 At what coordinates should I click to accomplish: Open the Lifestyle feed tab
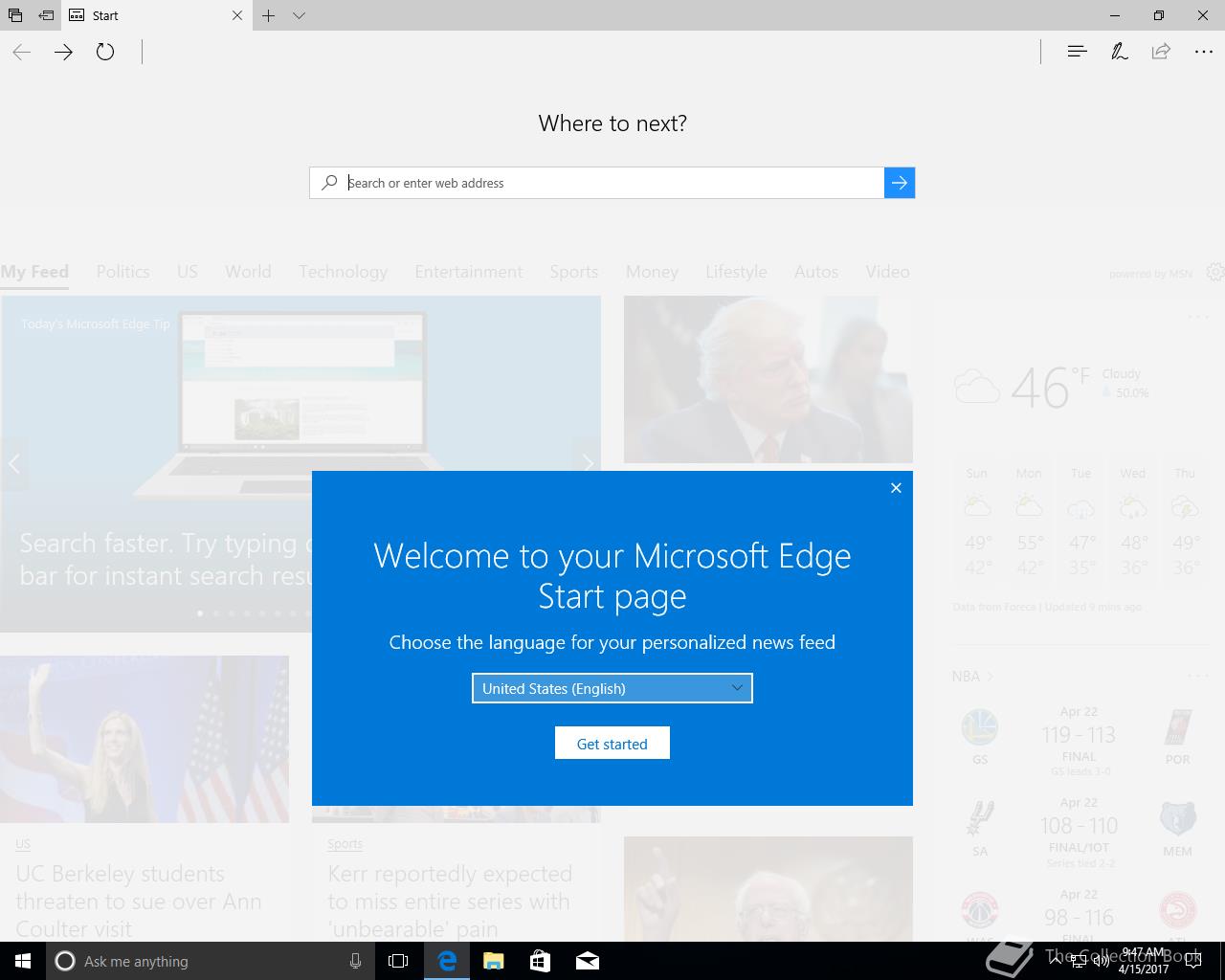pos(736,272)
